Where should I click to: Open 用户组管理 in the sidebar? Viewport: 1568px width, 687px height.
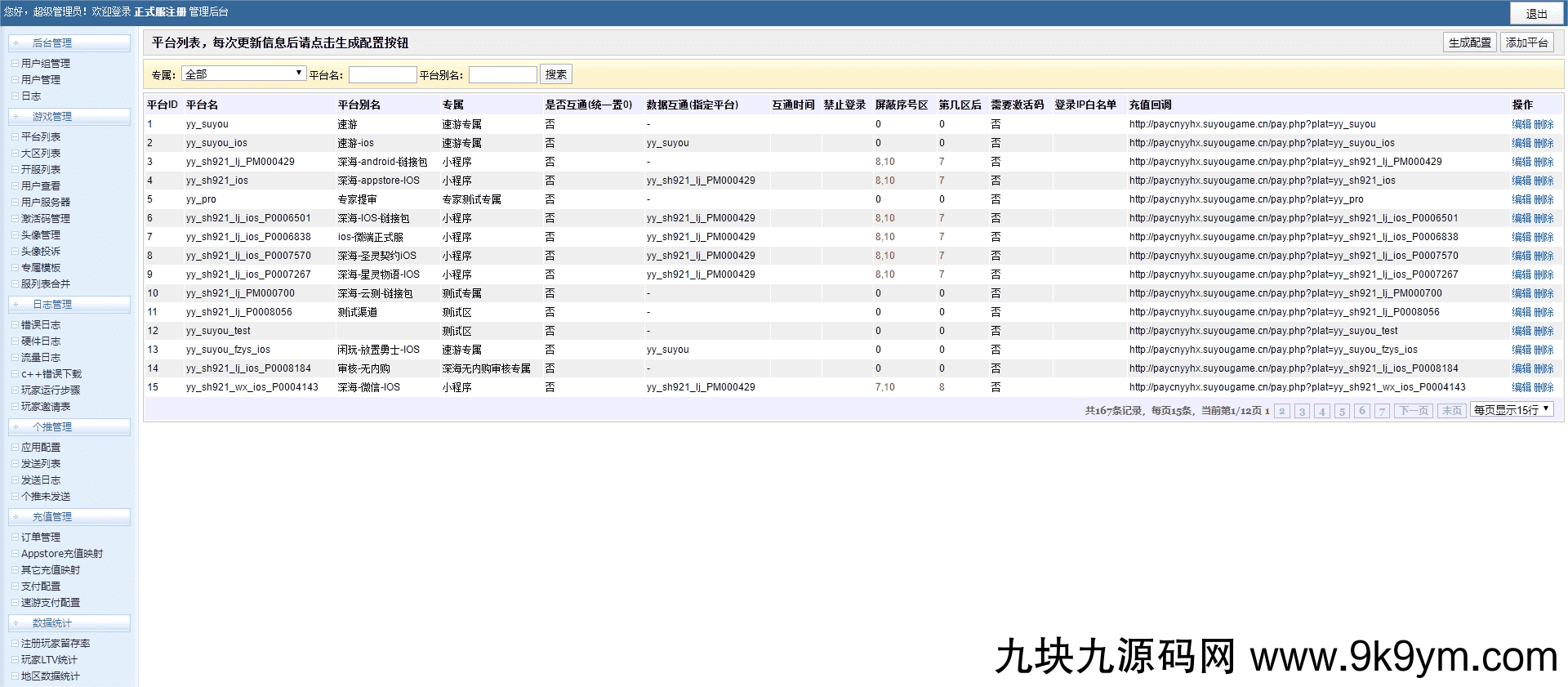tap(46, 64)
